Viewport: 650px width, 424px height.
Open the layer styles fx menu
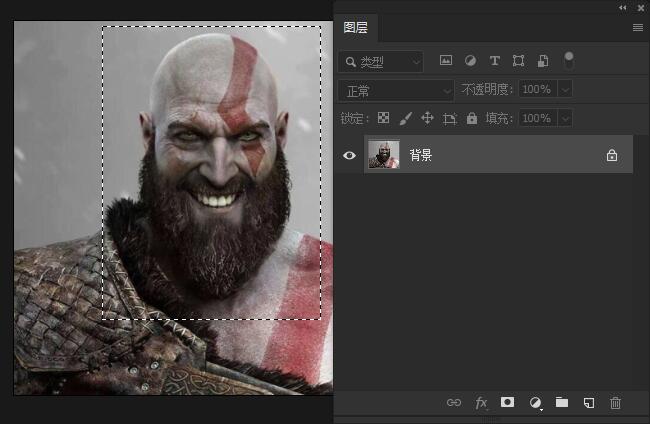[x=481, y=402]
